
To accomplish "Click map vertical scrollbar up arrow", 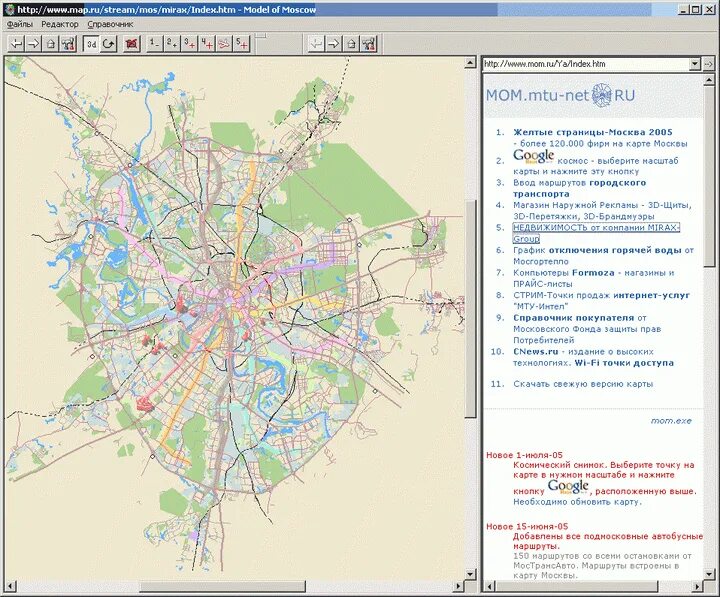I will pyautogui.click(x=471, y=62).
